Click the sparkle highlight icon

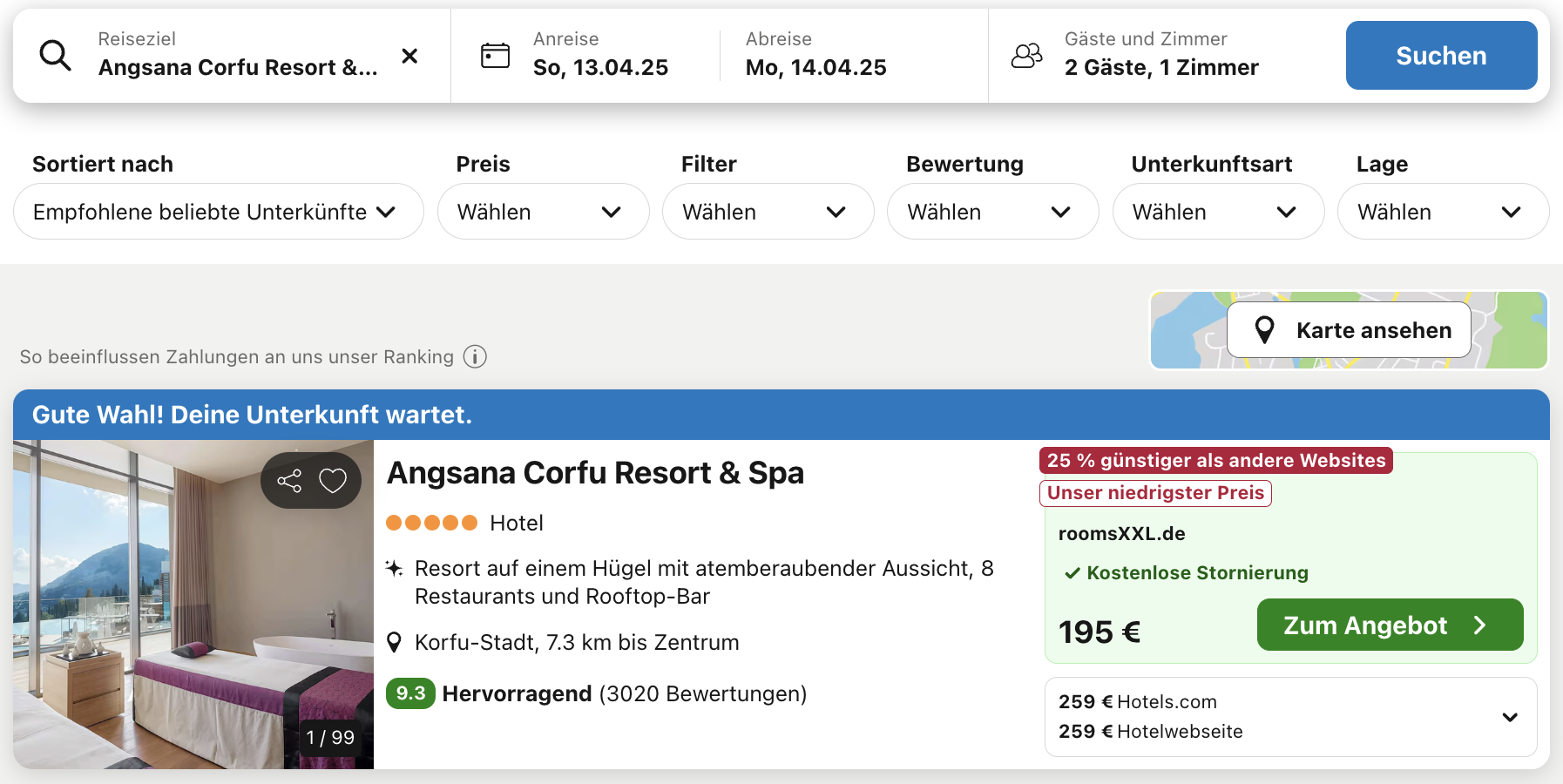(394, 568)
